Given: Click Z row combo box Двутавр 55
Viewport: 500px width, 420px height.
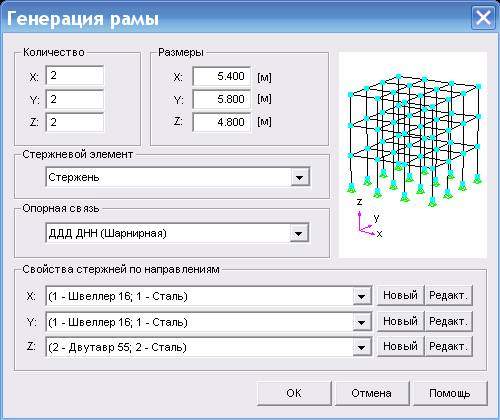Looking at the screenshot, I should (209, 347).
